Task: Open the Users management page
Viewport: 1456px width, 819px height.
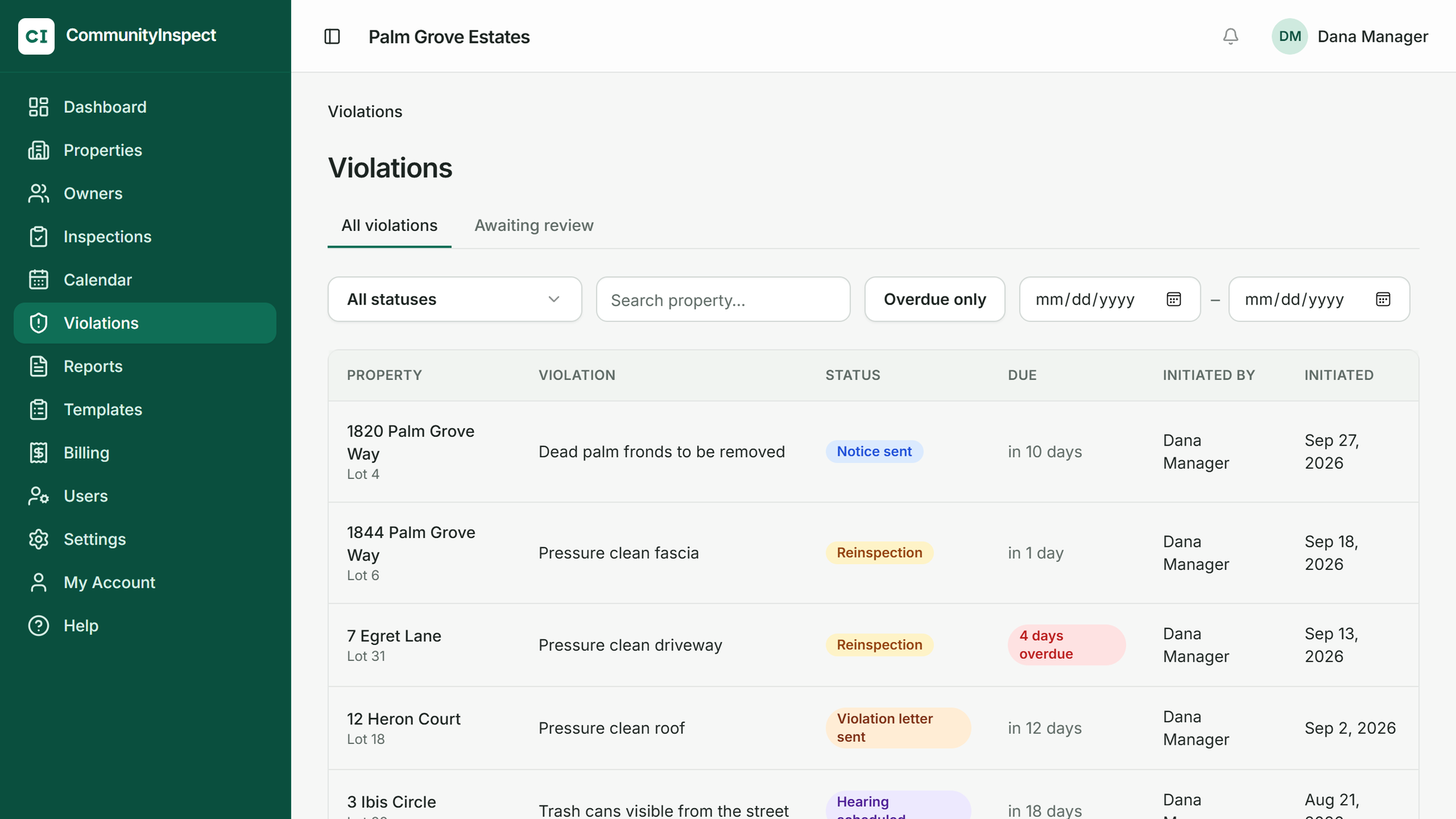Action: coord(145,496)
